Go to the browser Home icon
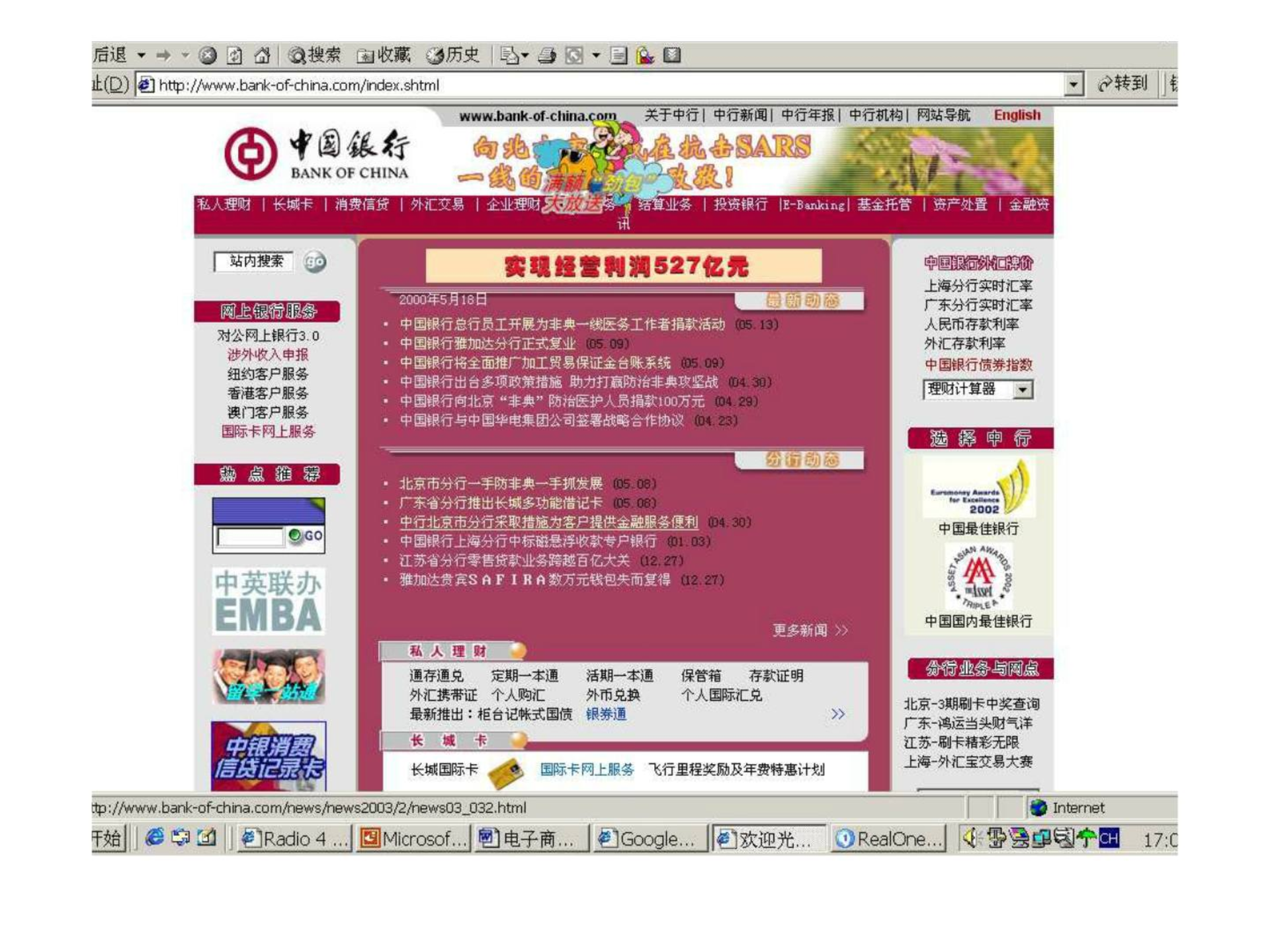This screenshot has height=952, width=1270. pyautogui.click(x=262, y=56)
